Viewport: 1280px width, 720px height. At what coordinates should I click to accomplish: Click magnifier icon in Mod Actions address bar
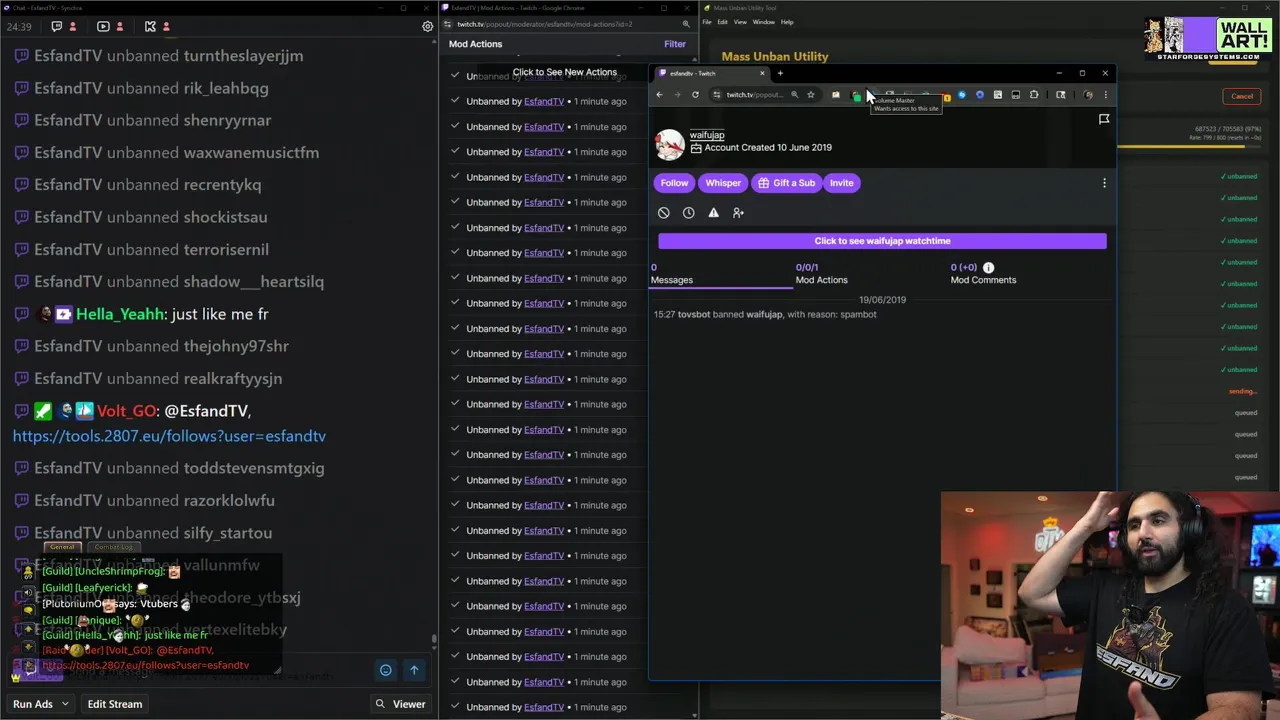[686, 24]
